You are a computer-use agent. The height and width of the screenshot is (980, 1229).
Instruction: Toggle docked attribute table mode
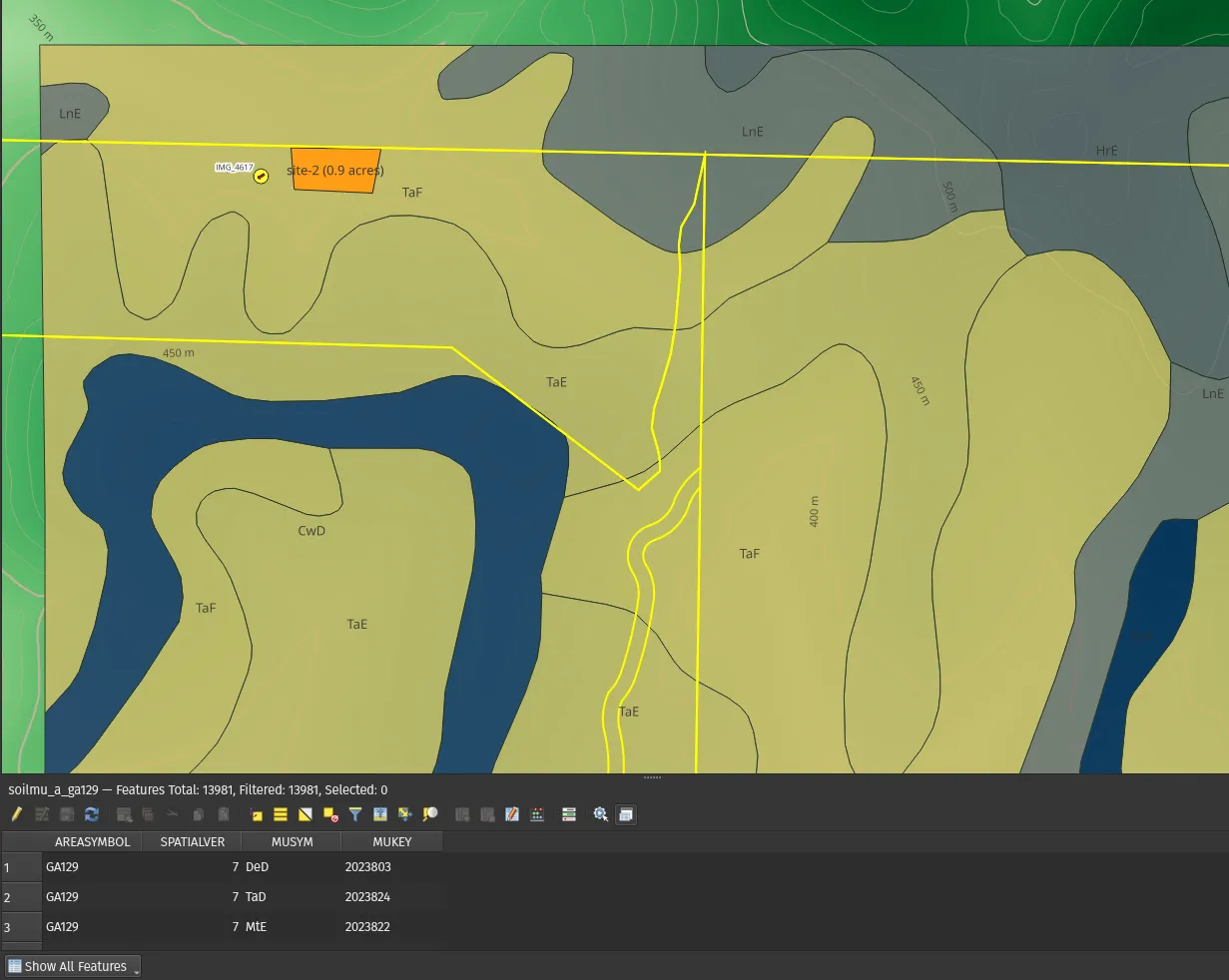pos(625,814)
